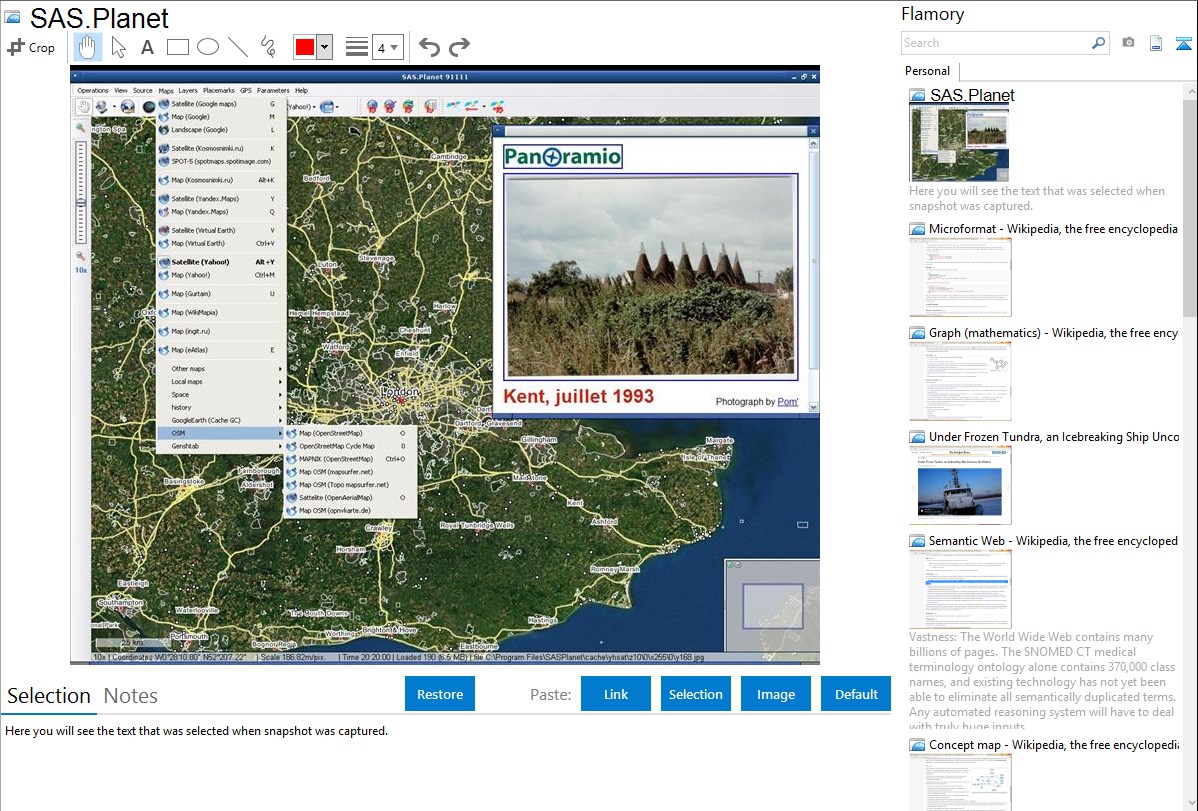1198x811 pixels.
Task: Select the freehand scribble tool
Action: [268, 47]
